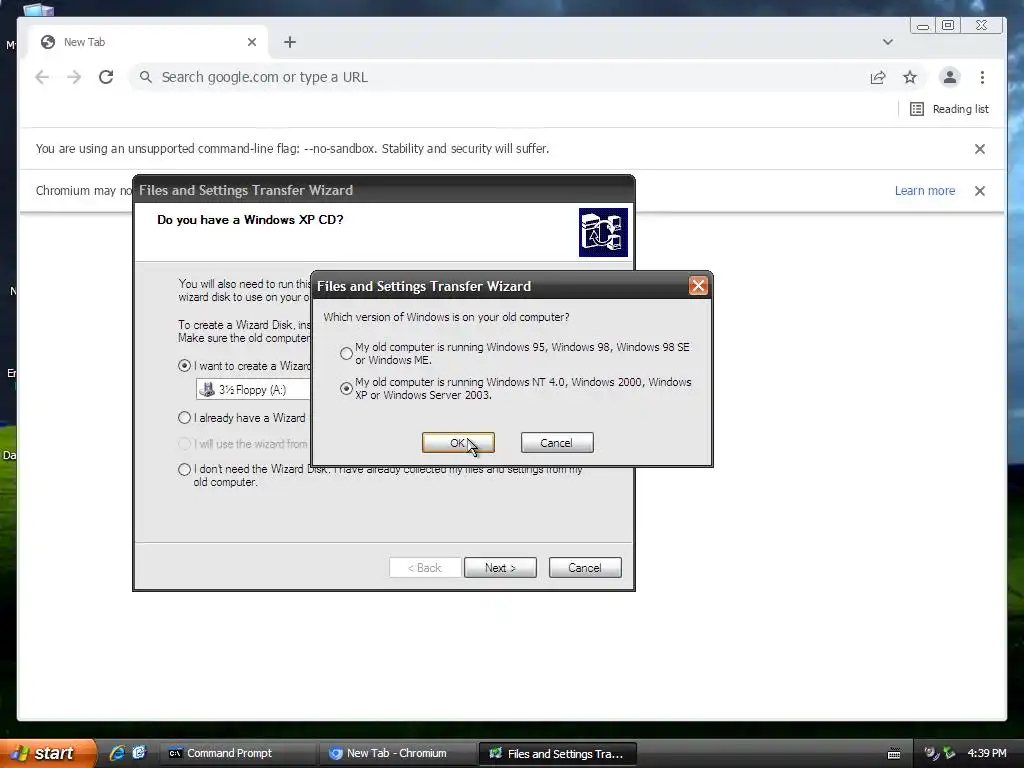
Task: Open the 3½ Floppy (A:) drive dropdown
Action: (253, 390)
